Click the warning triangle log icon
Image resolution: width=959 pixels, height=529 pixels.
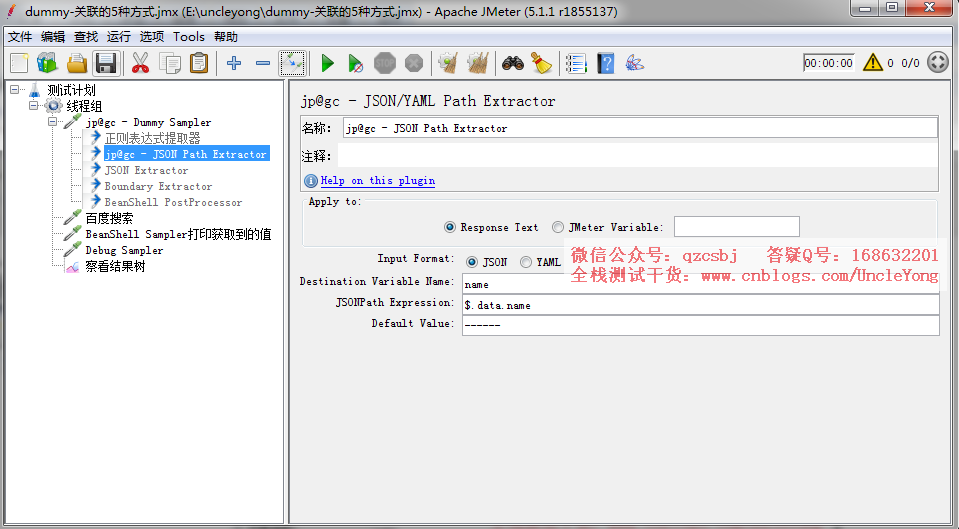pyautogui.click(x=873, y=62)
